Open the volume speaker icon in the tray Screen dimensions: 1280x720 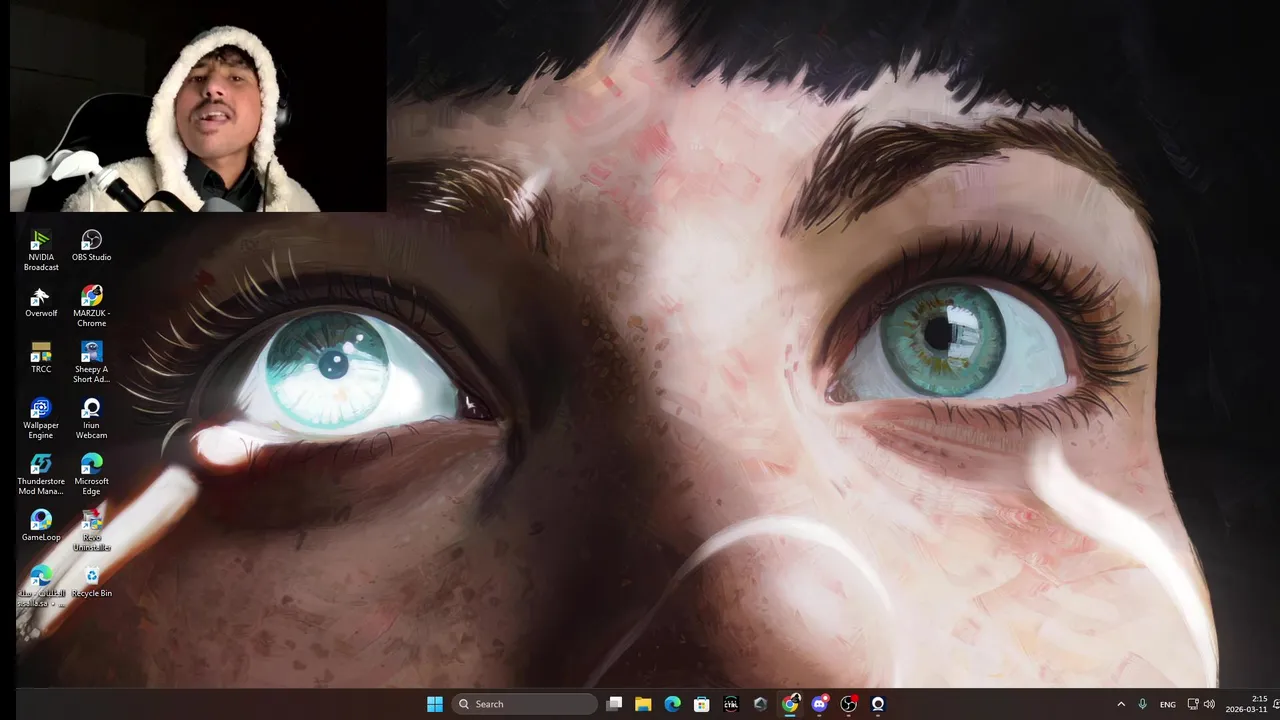click(1209, 704)
